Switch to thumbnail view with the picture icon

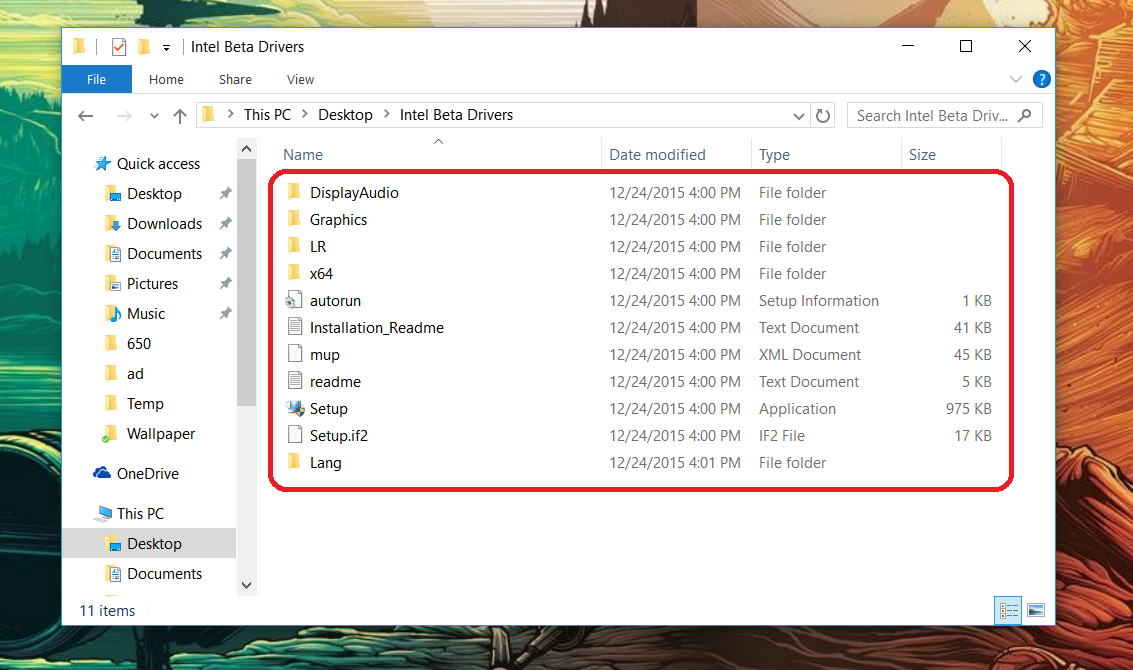point(1035,610)
